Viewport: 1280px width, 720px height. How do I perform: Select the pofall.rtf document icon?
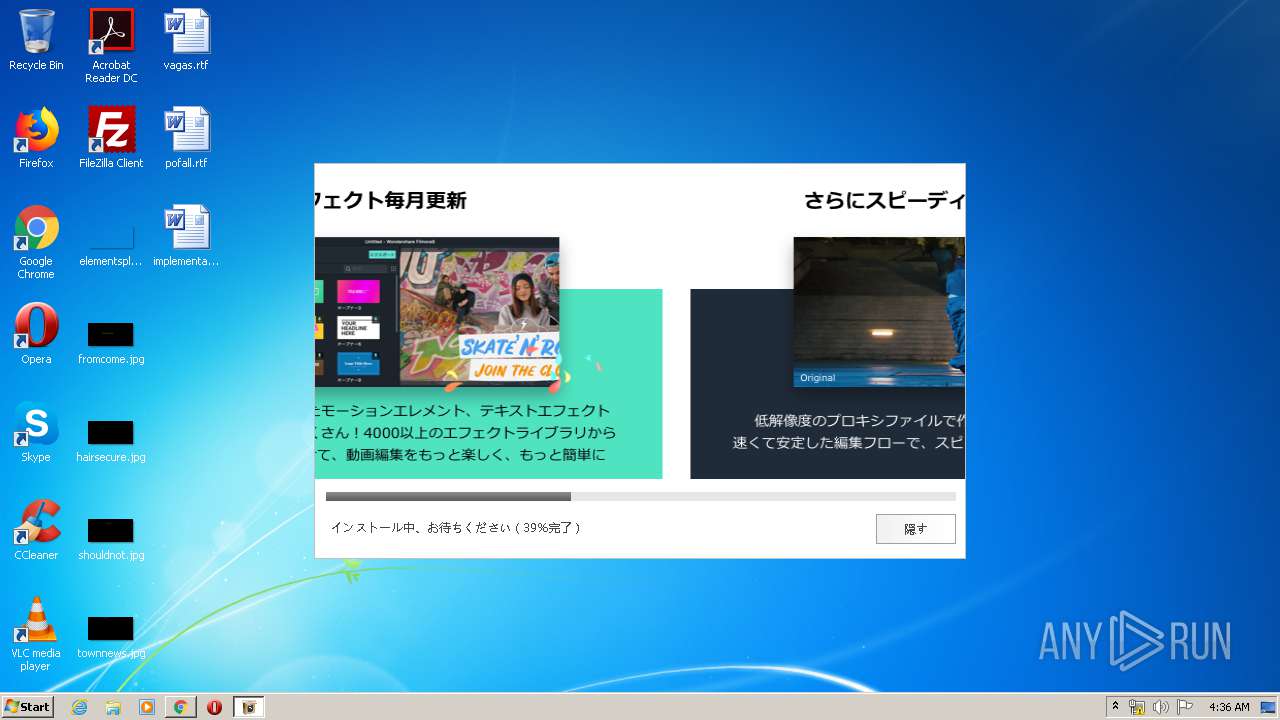coord(186,138)
